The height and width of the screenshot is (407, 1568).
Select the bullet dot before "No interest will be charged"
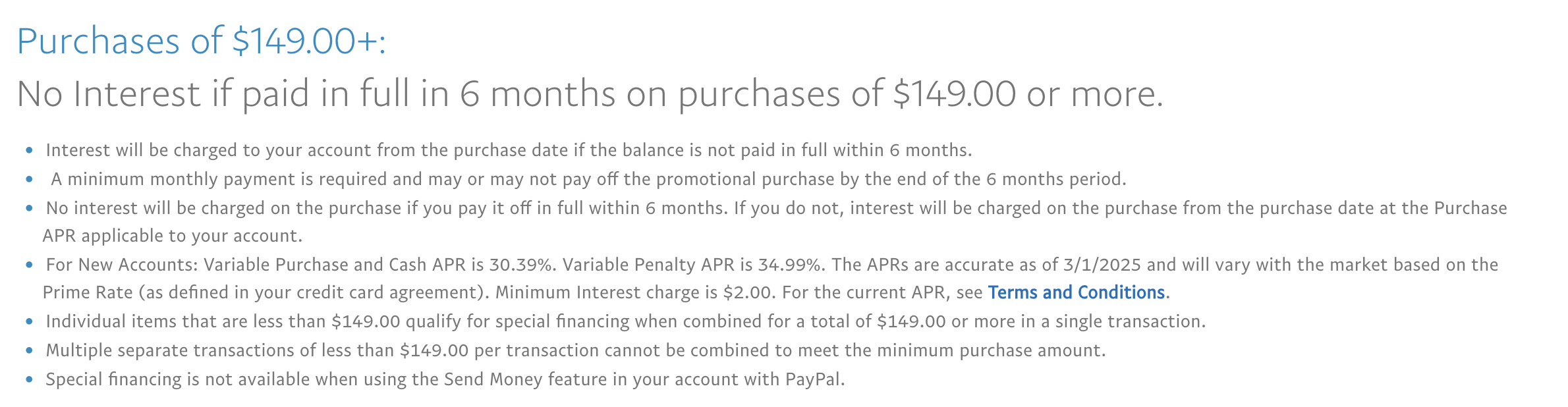click(29, 209)
